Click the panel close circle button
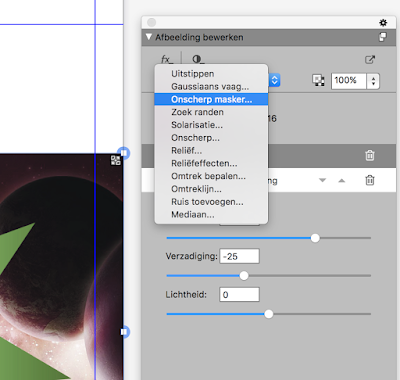The width and height of the screenshot is (400, 380). coord(152,22)
